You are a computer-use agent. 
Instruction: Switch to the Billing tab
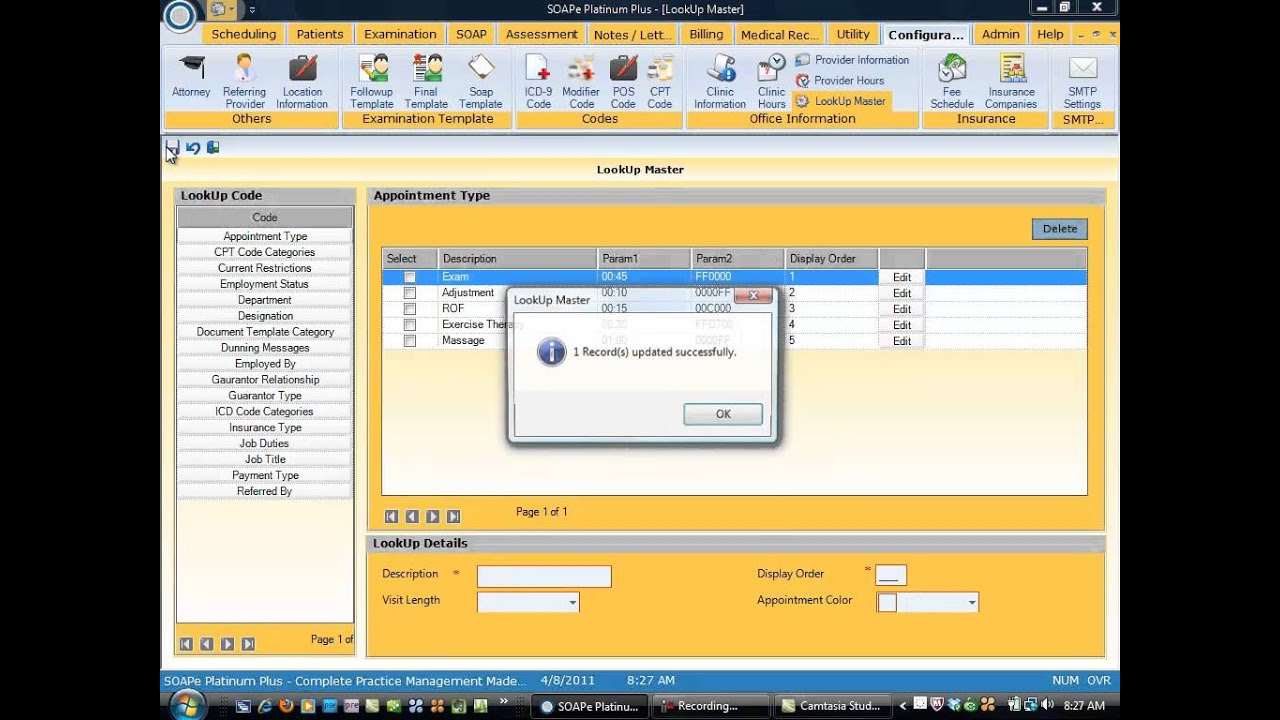[x=706, y=34]
